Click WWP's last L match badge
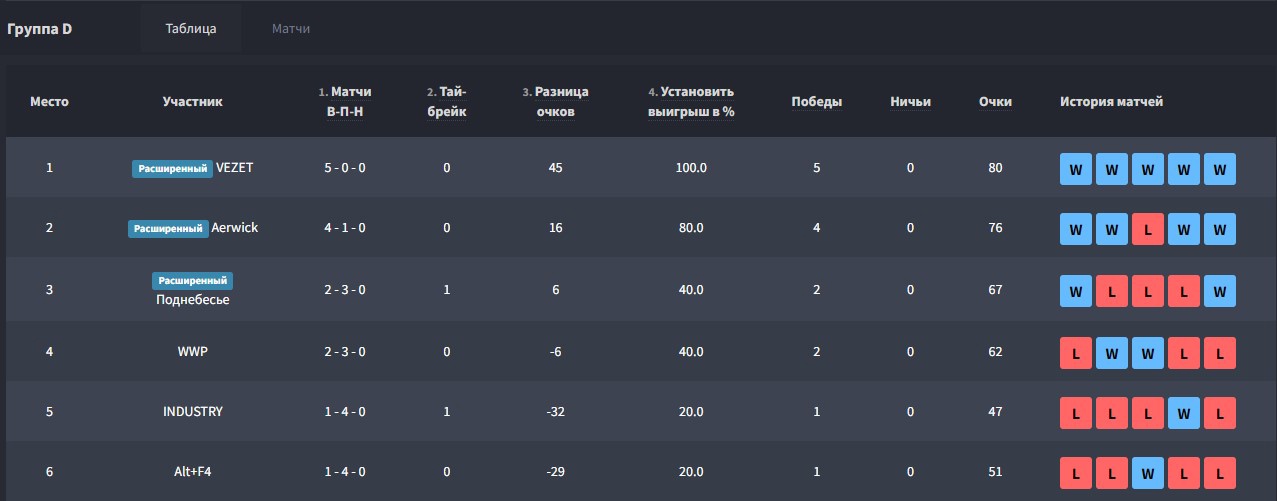This screenshot has height=501, width=1277. (x=1220, y=353)
